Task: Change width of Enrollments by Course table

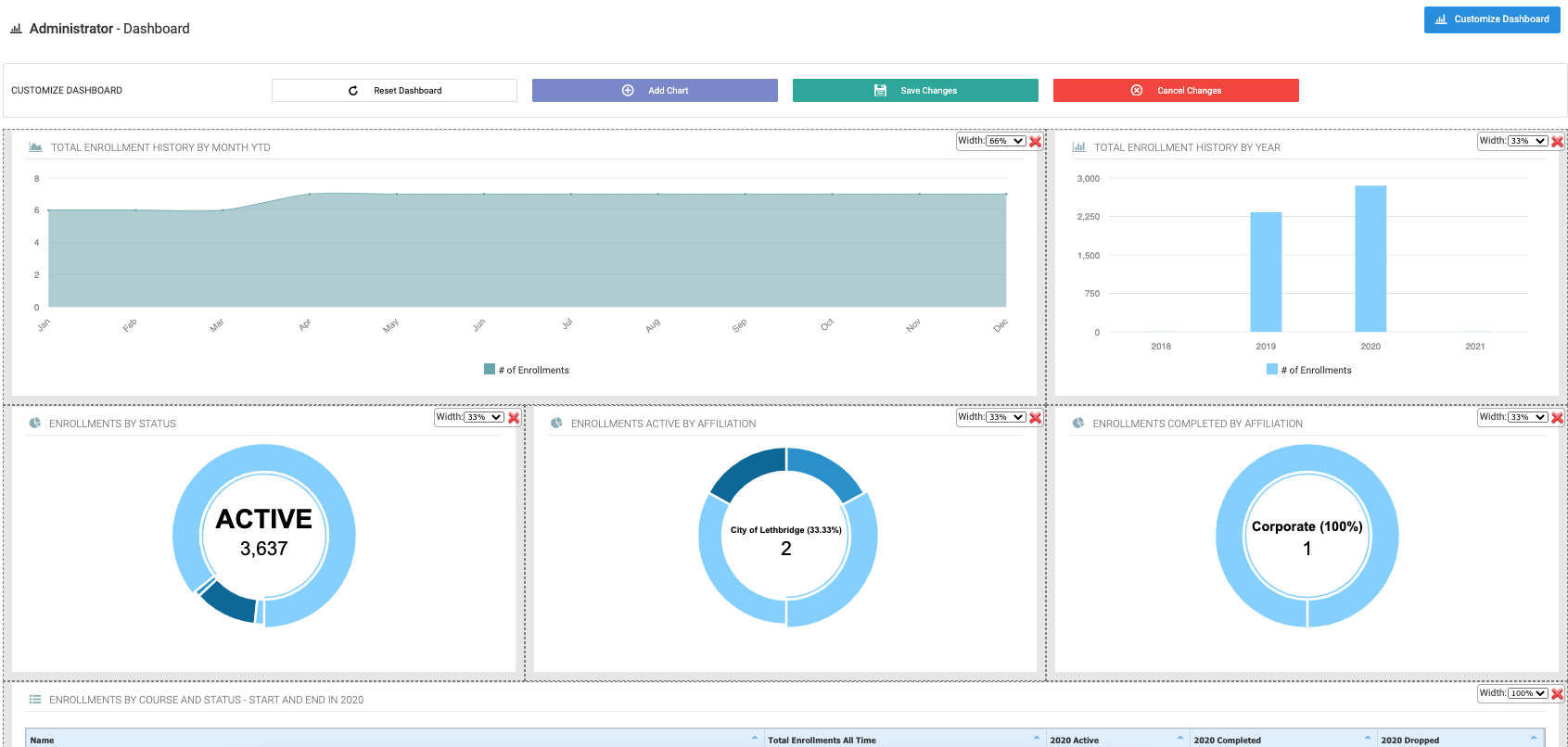Action: pos(1527,694)
